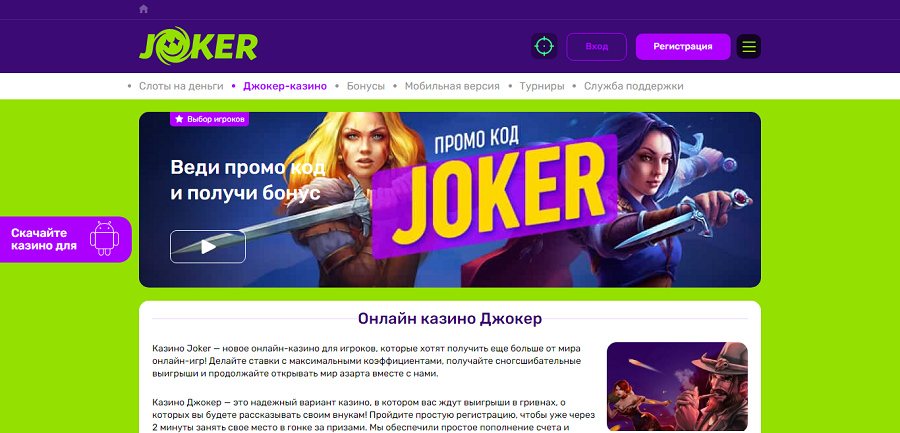This screenshot has width=900, height=433.
Task: Click the Joker logo
Action: coord(198,45)
